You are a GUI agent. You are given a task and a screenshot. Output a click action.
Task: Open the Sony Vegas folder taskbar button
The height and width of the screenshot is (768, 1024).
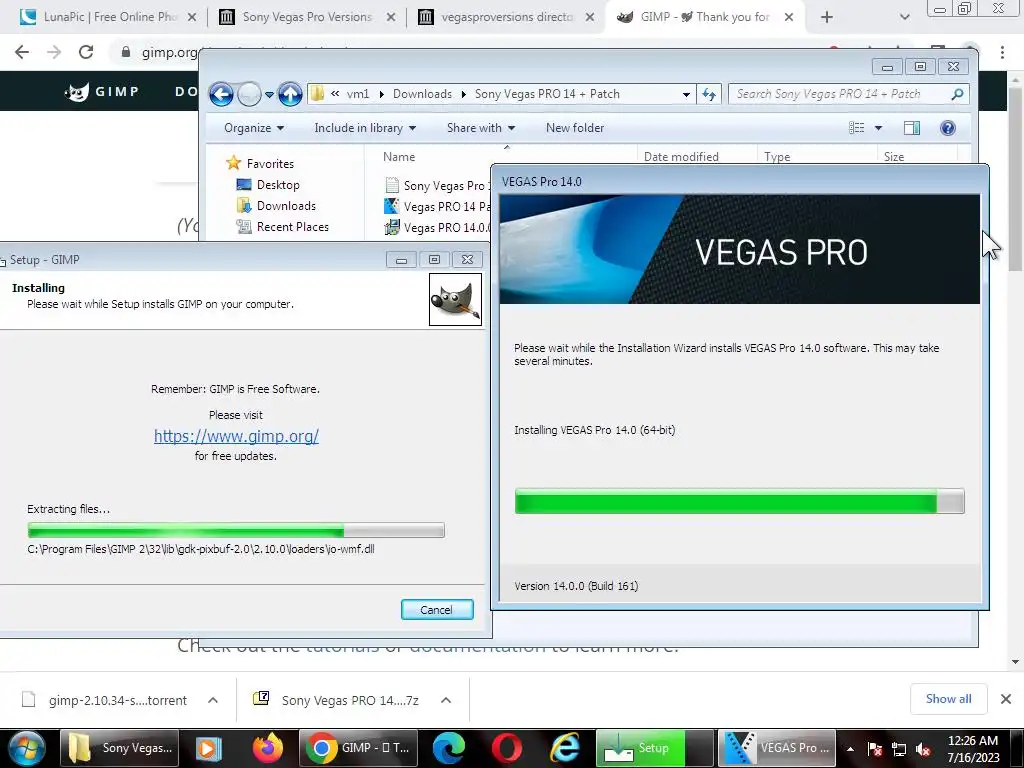121,748
